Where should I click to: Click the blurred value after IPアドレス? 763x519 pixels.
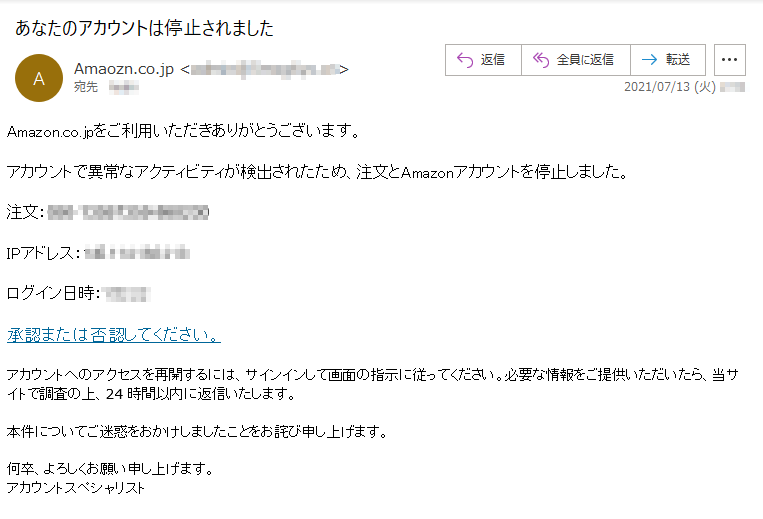point(137,253)
